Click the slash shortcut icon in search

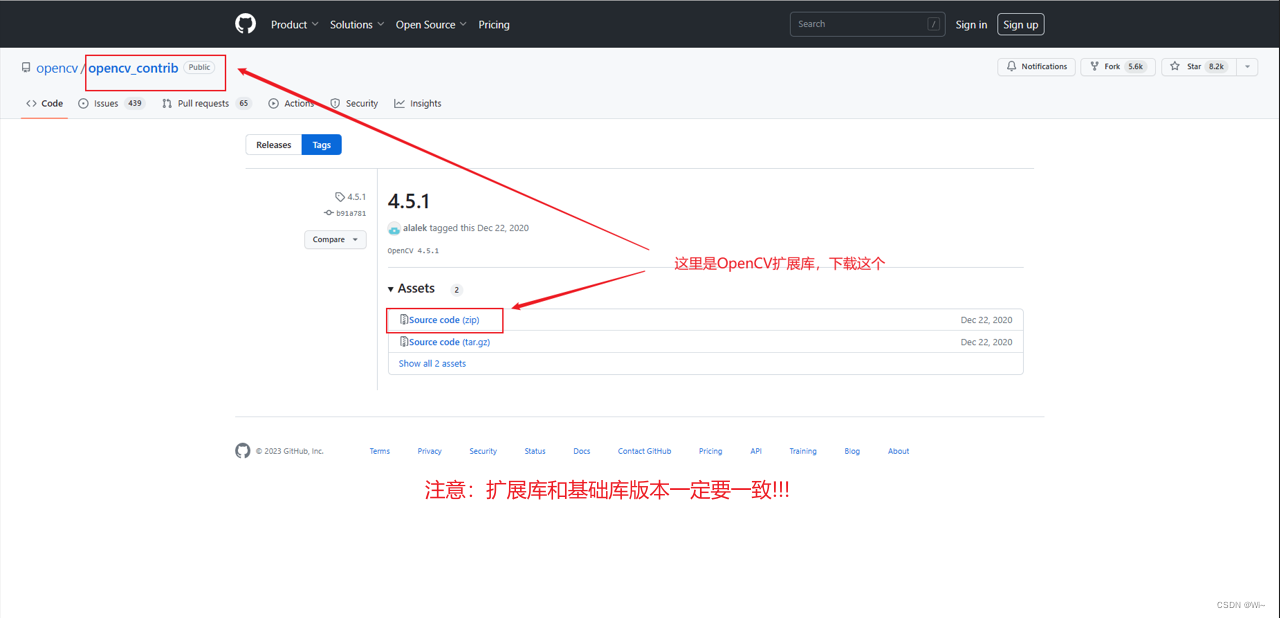(x=933, y=24)
